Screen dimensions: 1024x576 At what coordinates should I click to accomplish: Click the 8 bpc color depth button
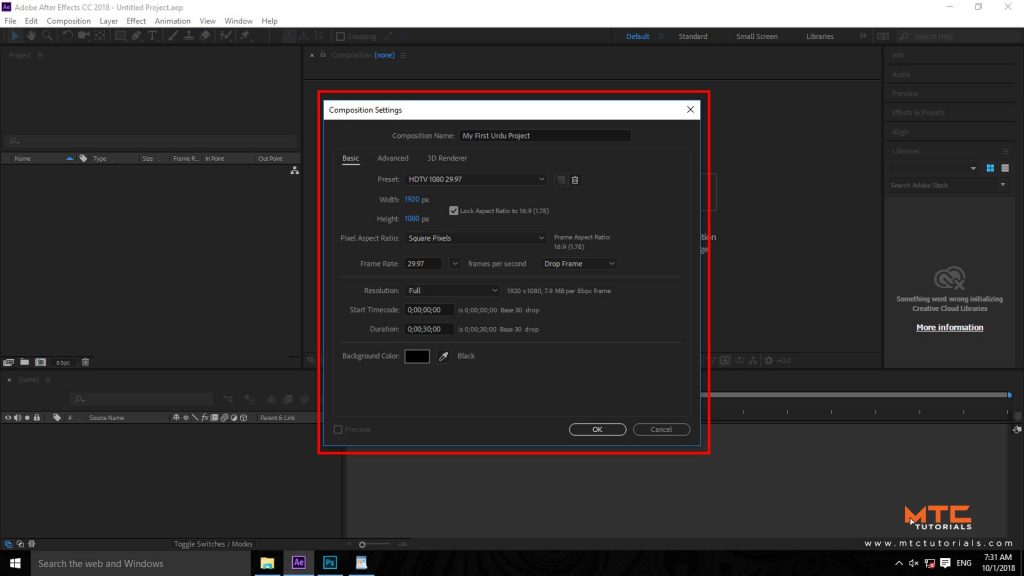coord(63,362)
